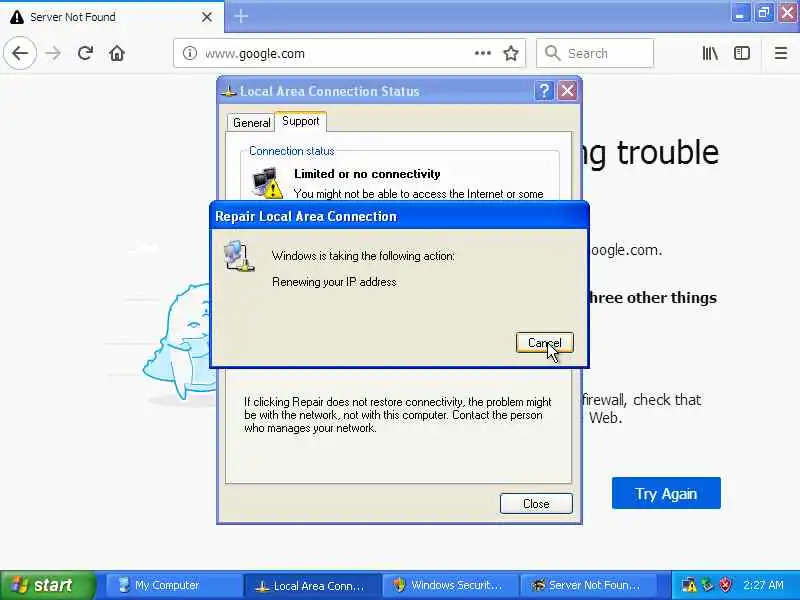Restore down the Firefox window
Image resolution: width=800 pixels, height=600 pixels.
tap(763, 13)
